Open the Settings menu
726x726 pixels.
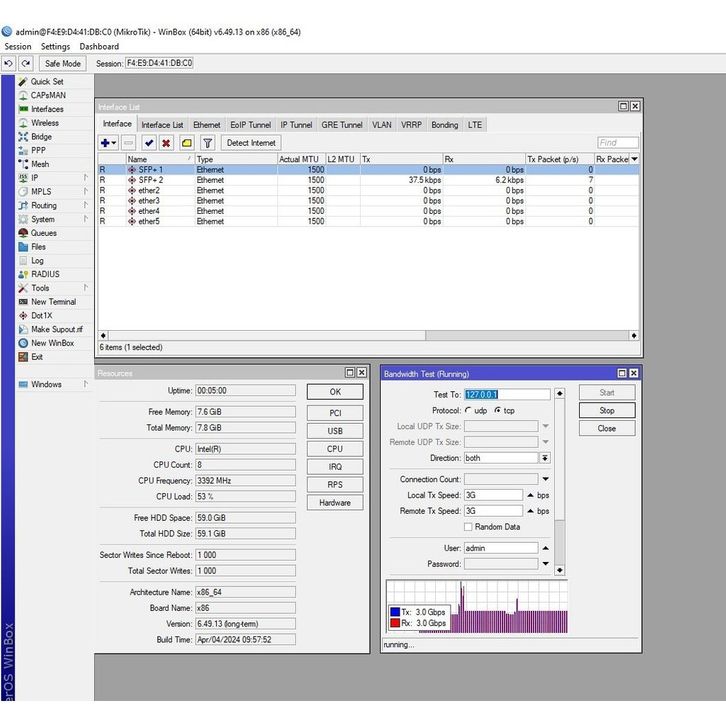coord(55,47)
